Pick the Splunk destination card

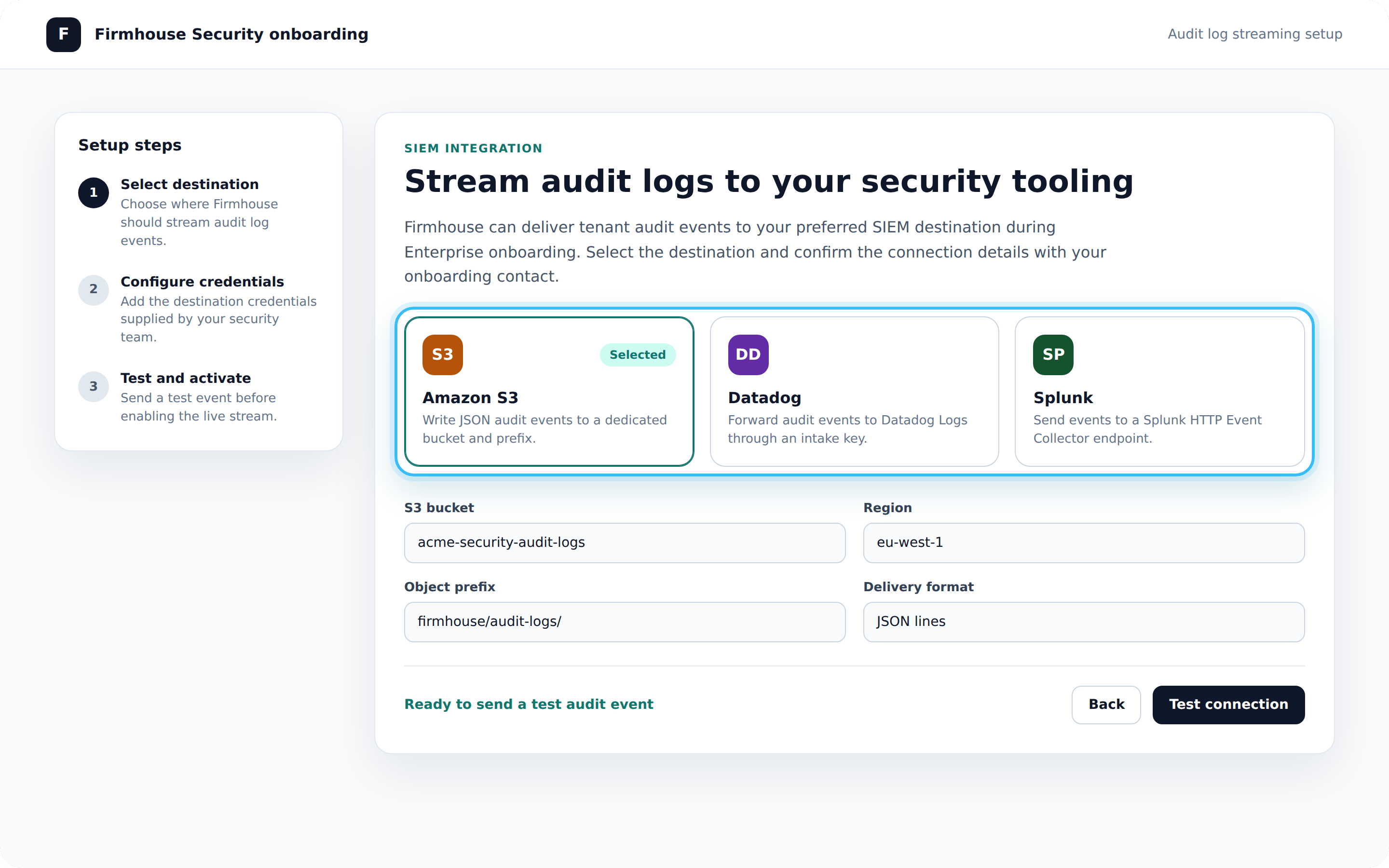(1159, 392)
